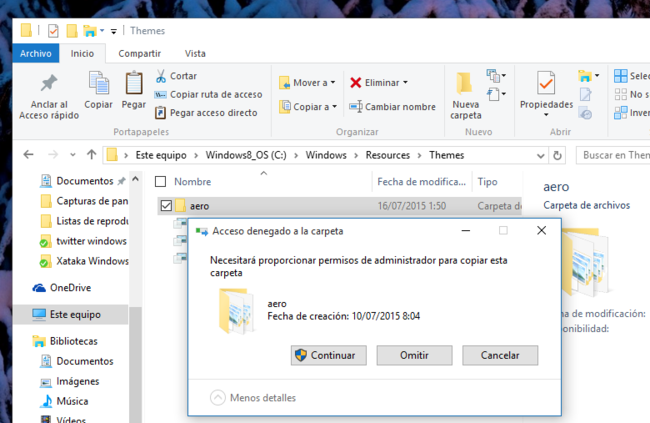The width and height of the screenshot is (650, 423).
Task: Open the Mover a dropdown
Action: click(307, 83)
